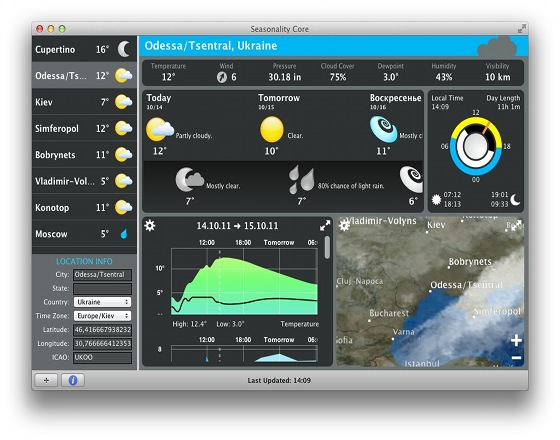Click the Odessa/Tsentral label on the map

click(x=466, y=285)
